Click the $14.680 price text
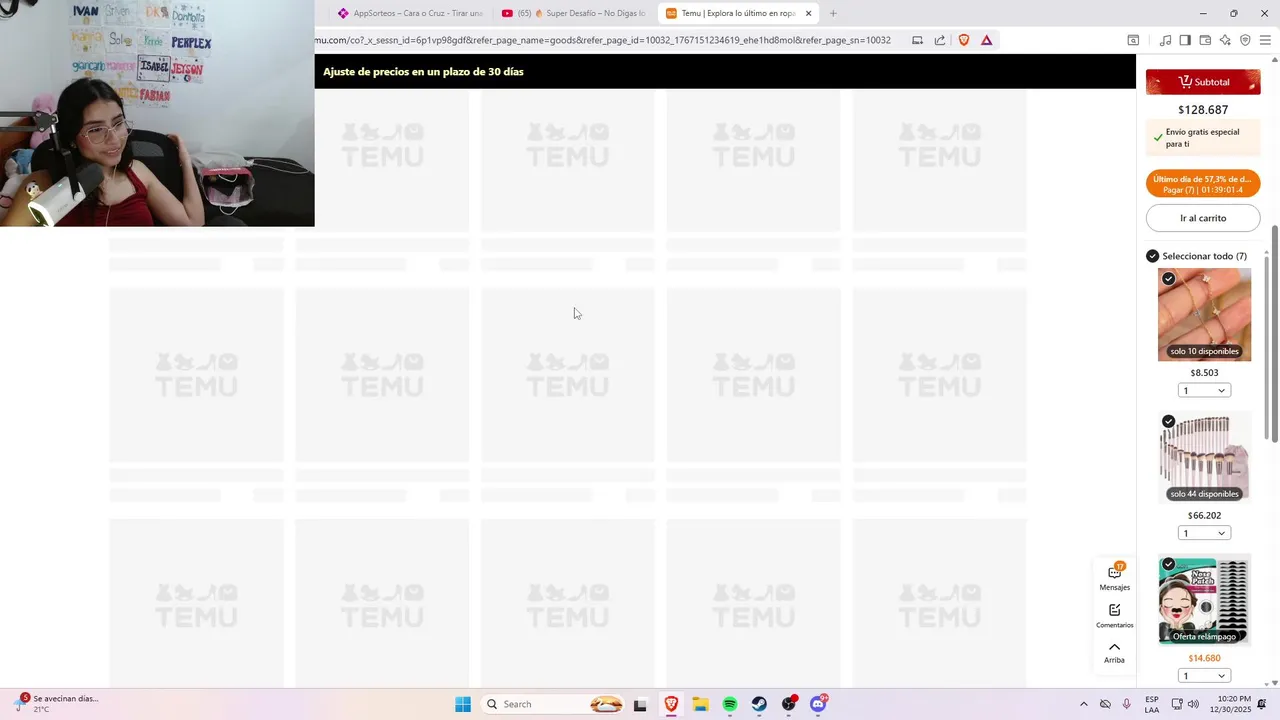This screenshot has height=720, width=1280. (1204, 658)
